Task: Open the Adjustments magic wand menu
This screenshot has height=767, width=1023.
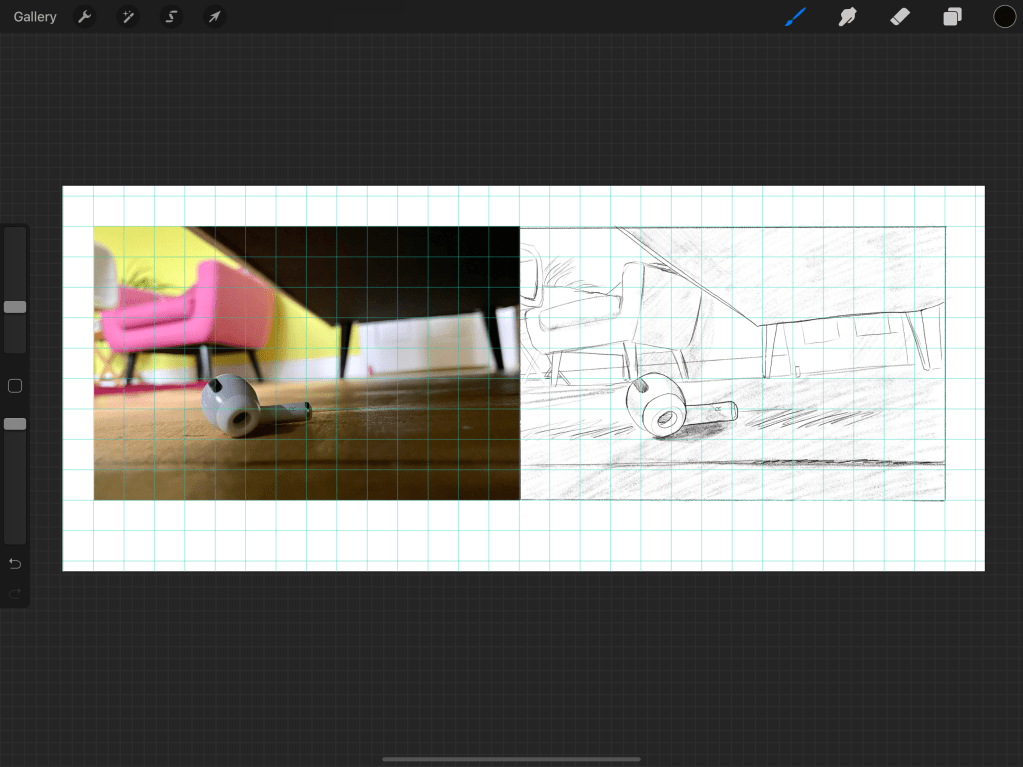Action: click(128, 17)
